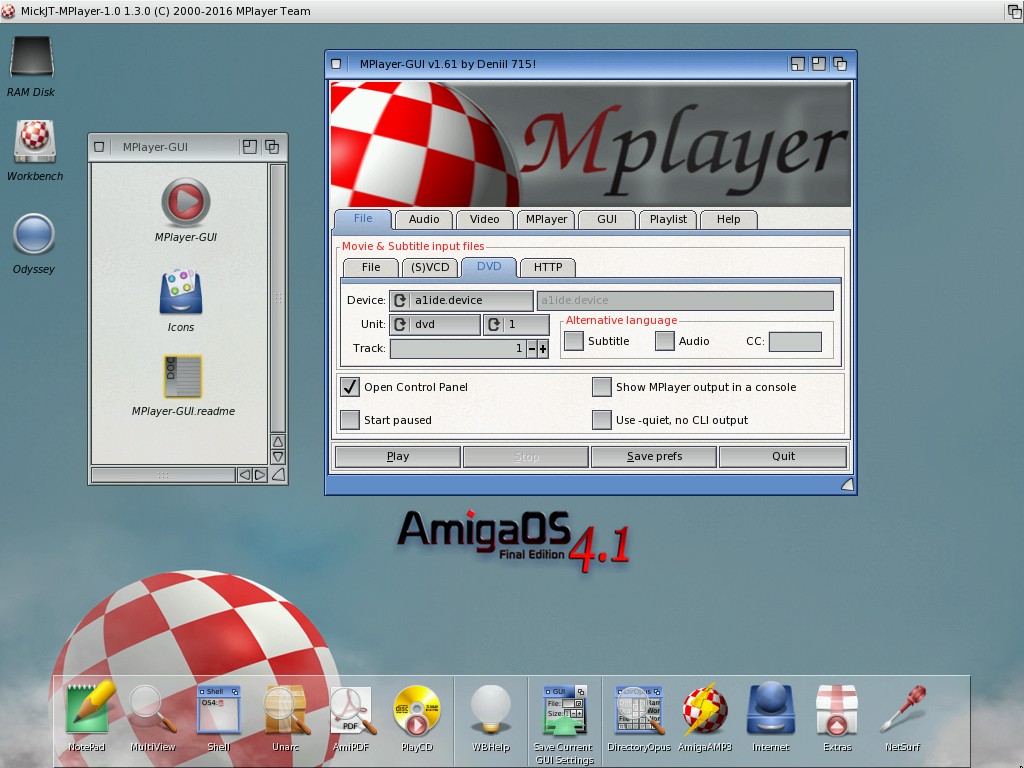Select the HTTP input tab
The width and height of the screenshot is (1024, 768).
[547, 267]
